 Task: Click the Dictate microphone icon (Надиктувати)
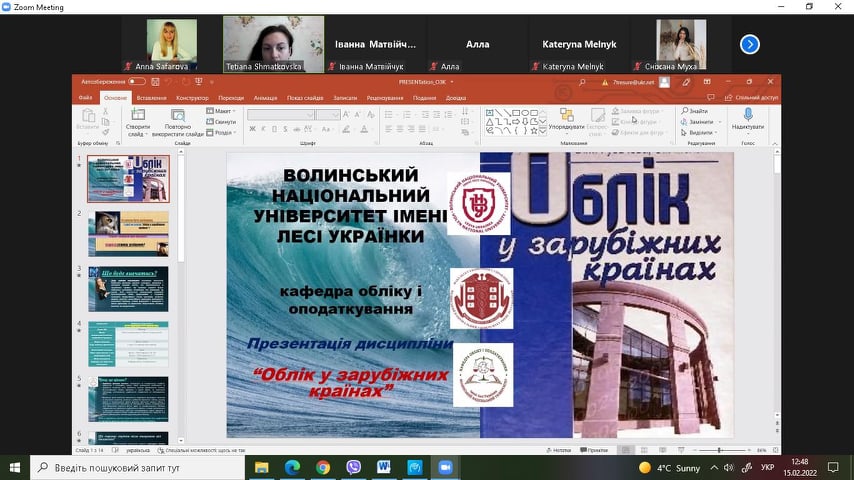(x=747, y=116)
